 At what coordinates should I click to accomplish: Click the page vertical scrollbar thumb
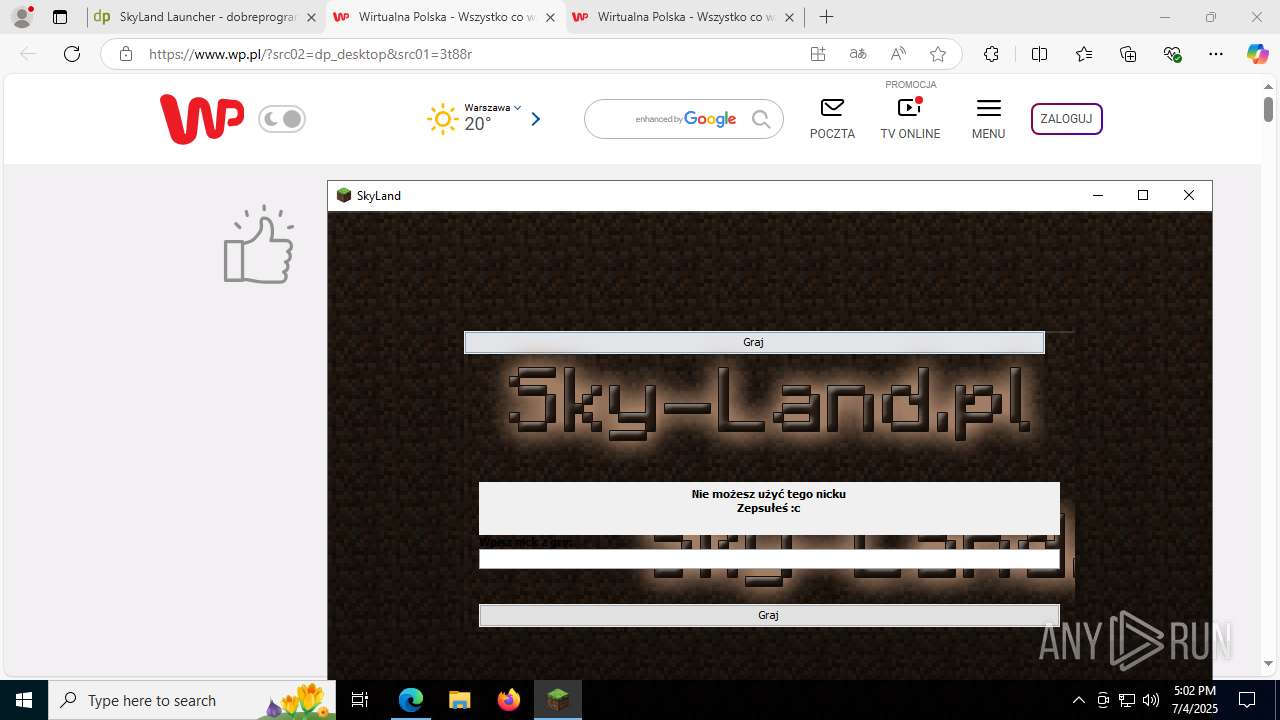pyautogui.click(x=1268, y=108)
